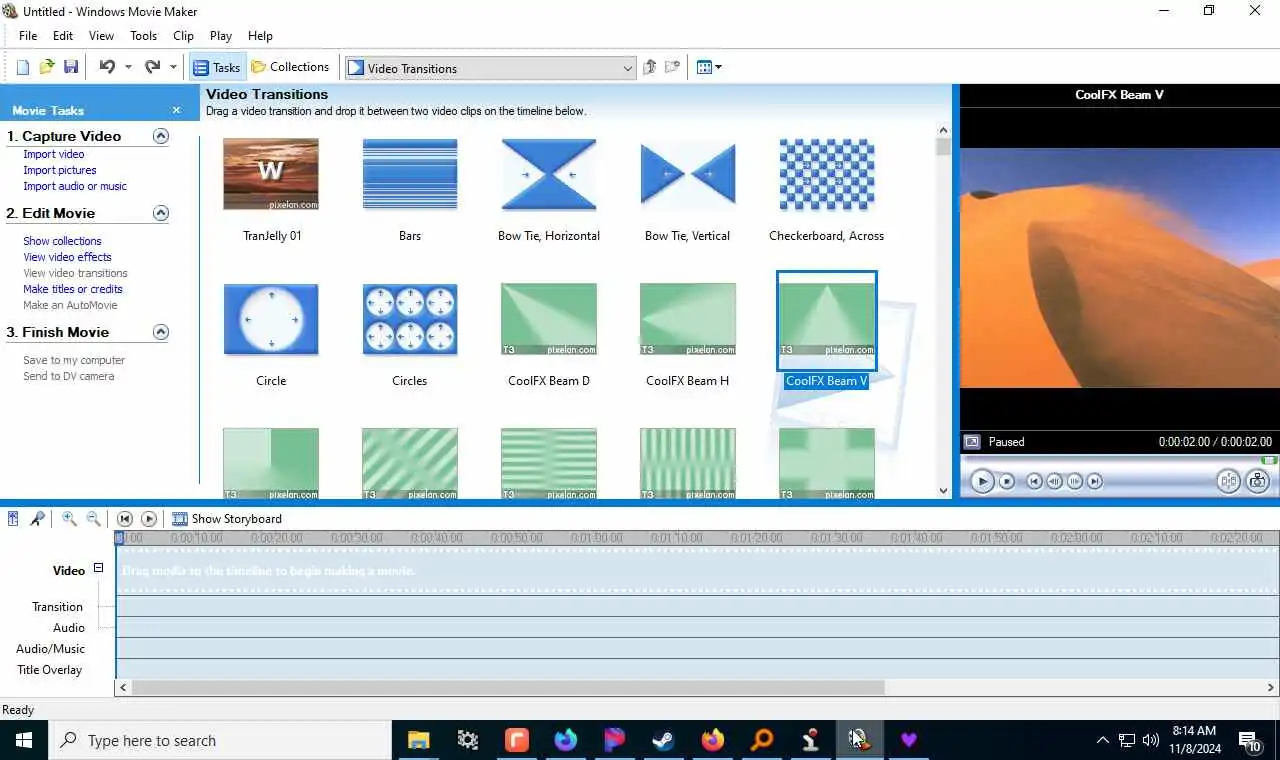
Task: Open the Help menu
Action: pyautogui.click(x=260, y=35)
